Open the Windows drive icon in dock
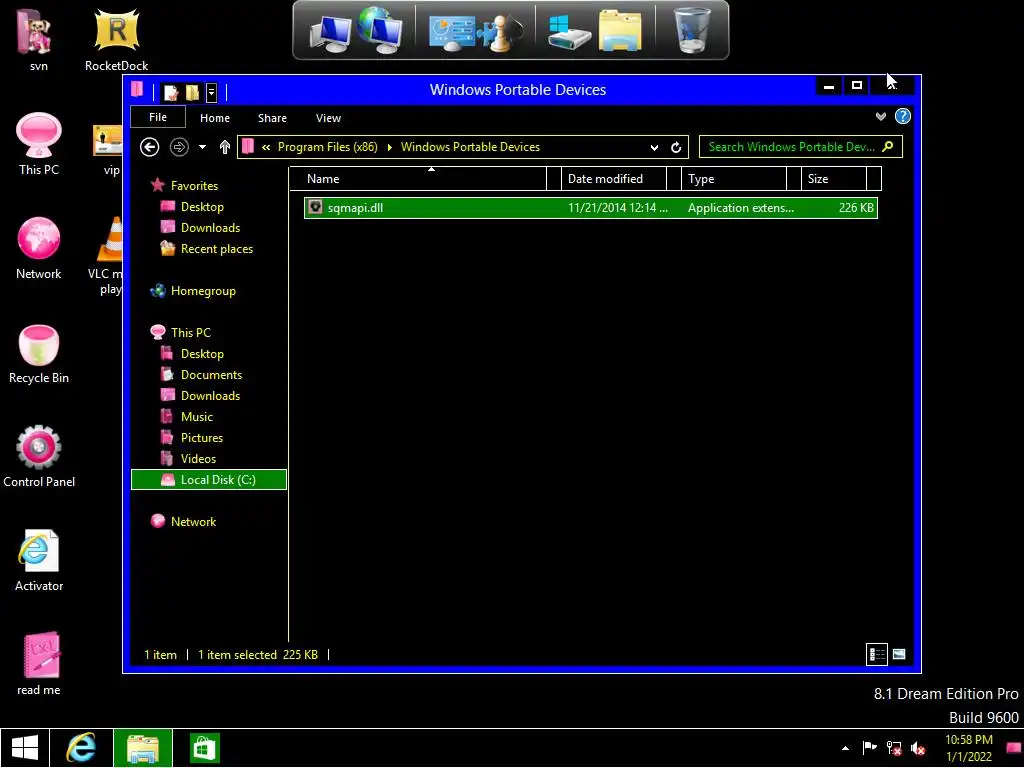This screenshot has height=768, width=1024. tap(569, 32)
